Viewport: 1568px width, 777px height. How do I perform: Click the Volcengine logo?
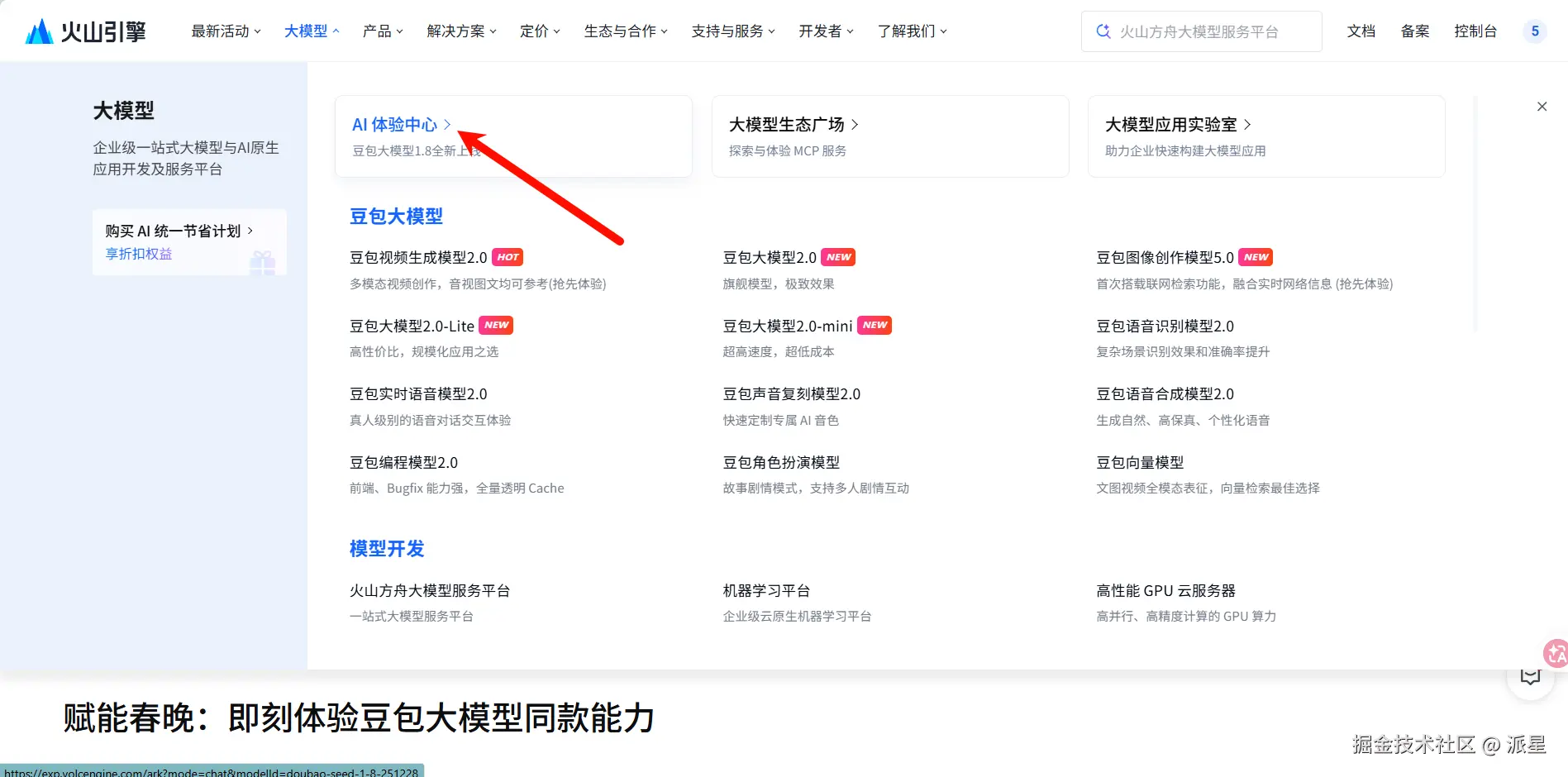point(86,31)
